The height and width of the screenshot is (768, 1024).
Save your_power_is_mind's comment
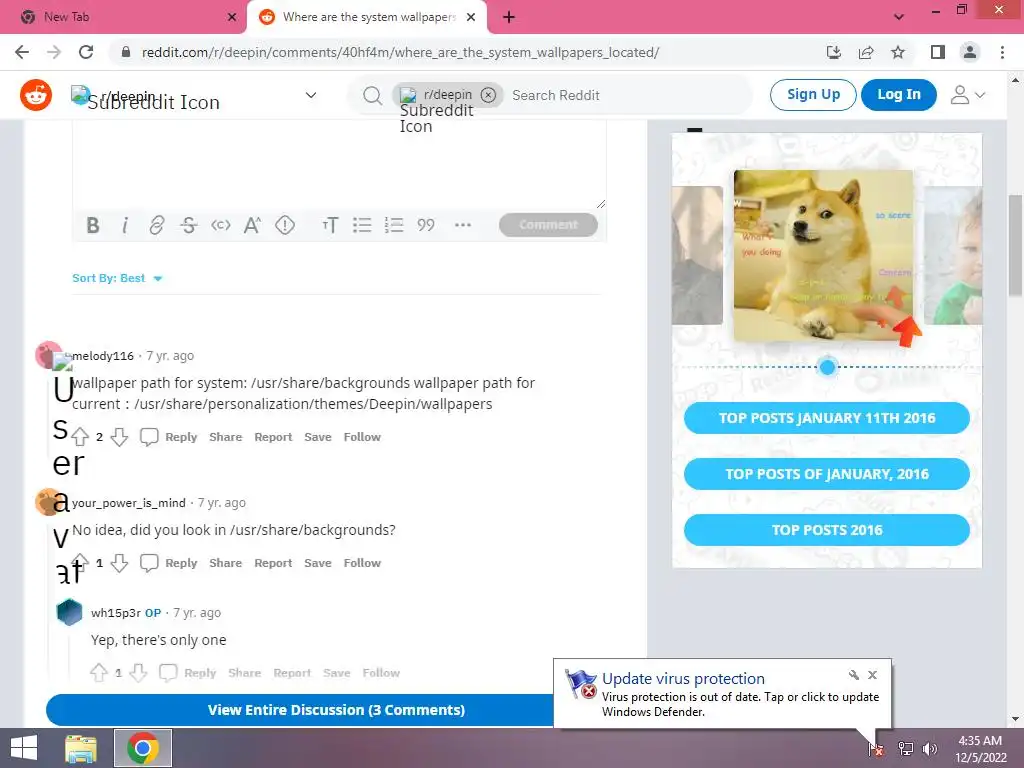pyautogui.click(x=317, y=563)
